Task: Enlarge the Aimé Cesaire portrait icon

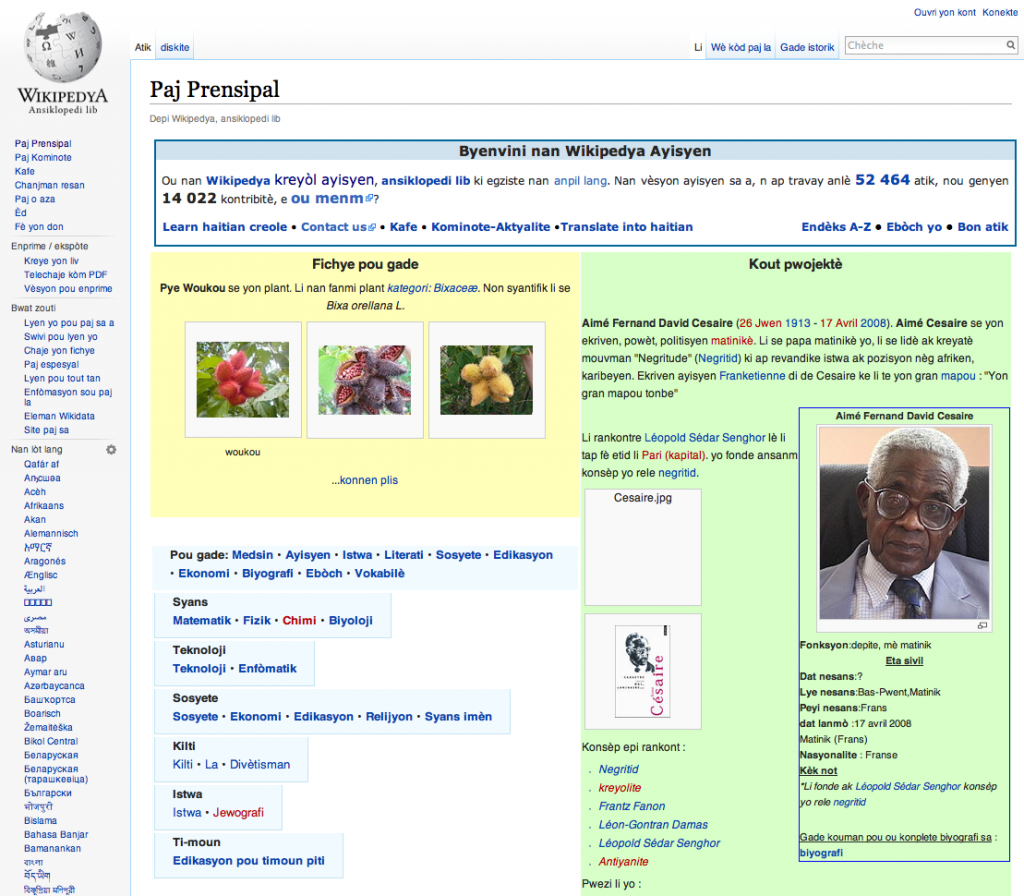Action: [x=982, y=626]
